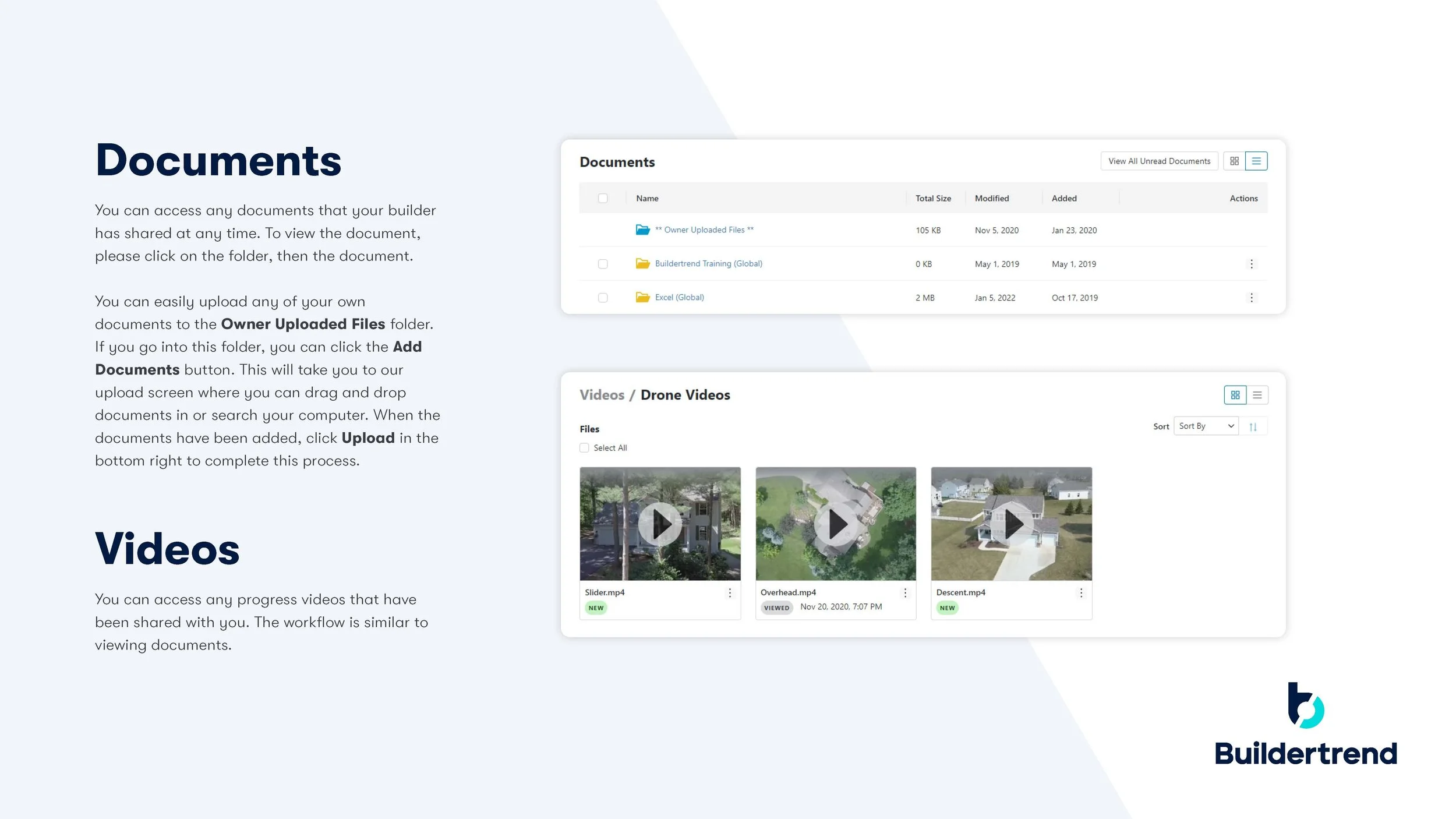Screen dimensions: 1456x819
Task: Open three-dot menu for Descent.mp4
Action: click(x=1081, y=593)
